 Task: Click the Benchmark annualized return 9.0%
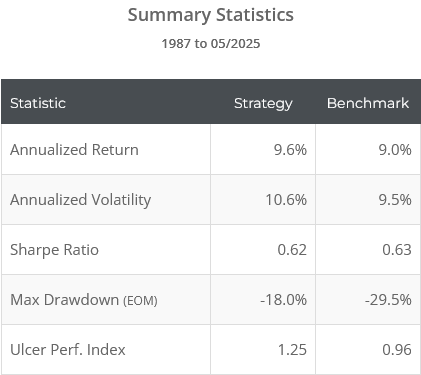pos(395,150)
